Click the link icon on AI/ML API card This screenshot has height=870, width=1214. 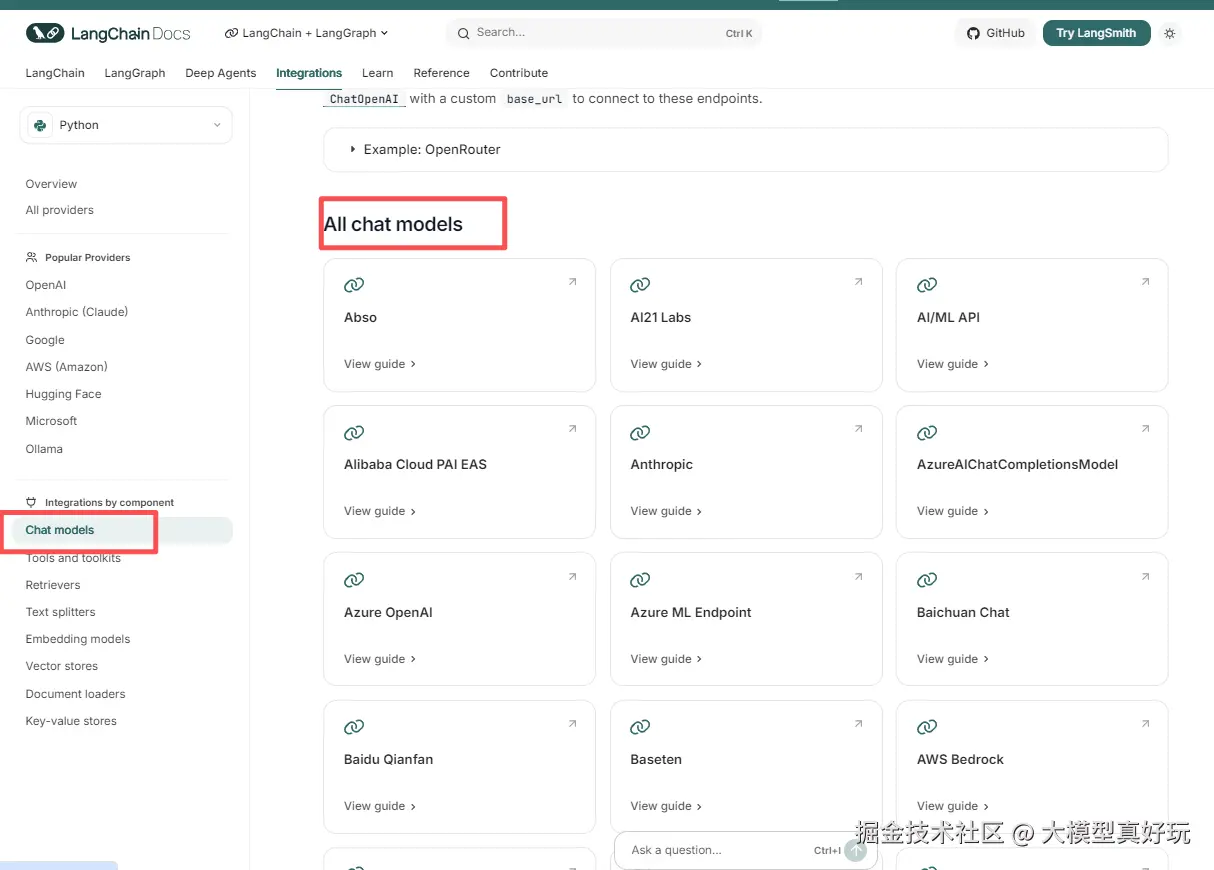point(927,286)
